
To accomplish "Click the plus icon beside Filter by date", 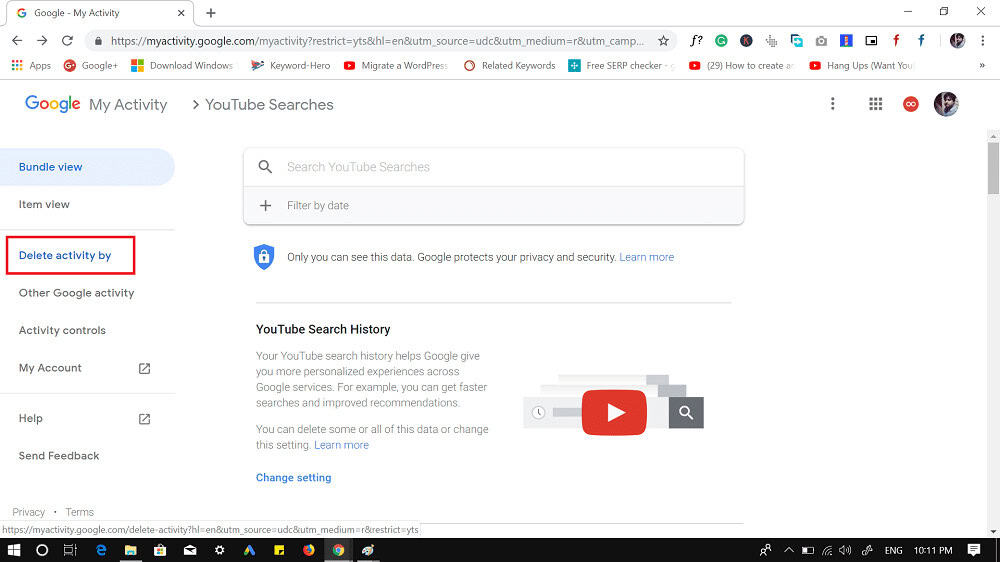I will (x=265, y=205).
